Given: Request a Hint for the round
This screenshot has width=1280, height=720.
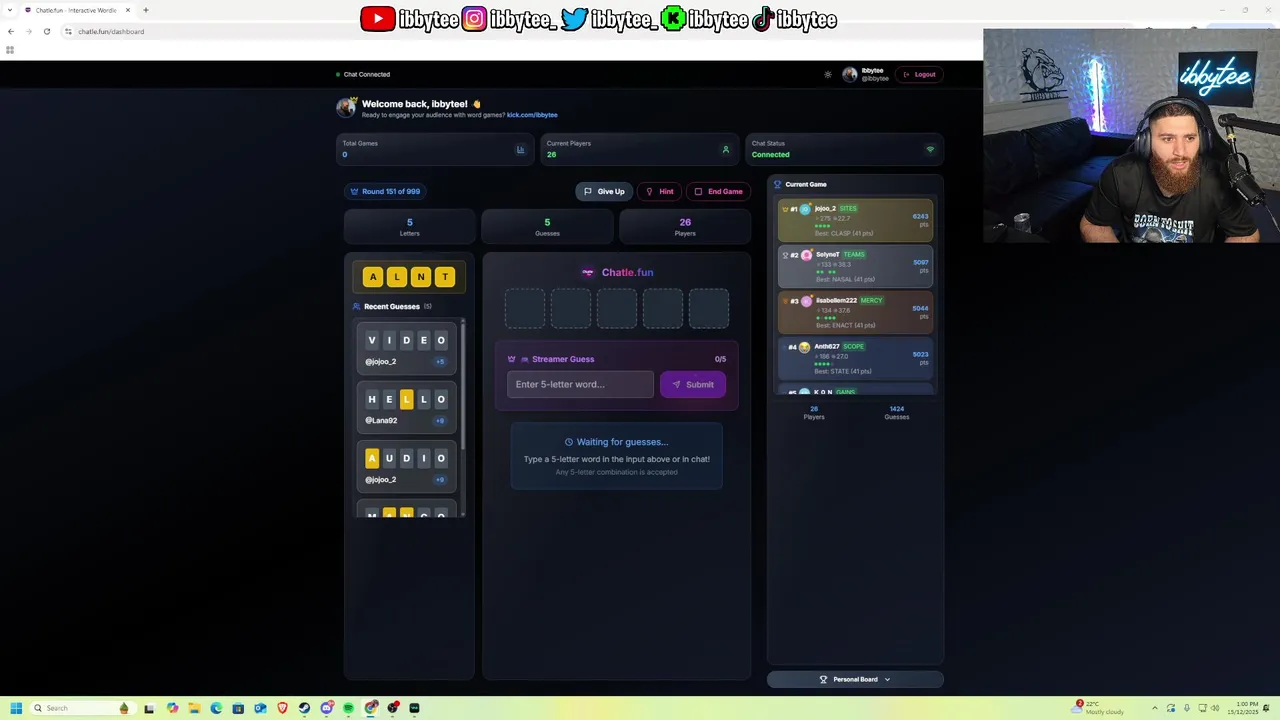Looking at the screenshot, I should [659, 191].
